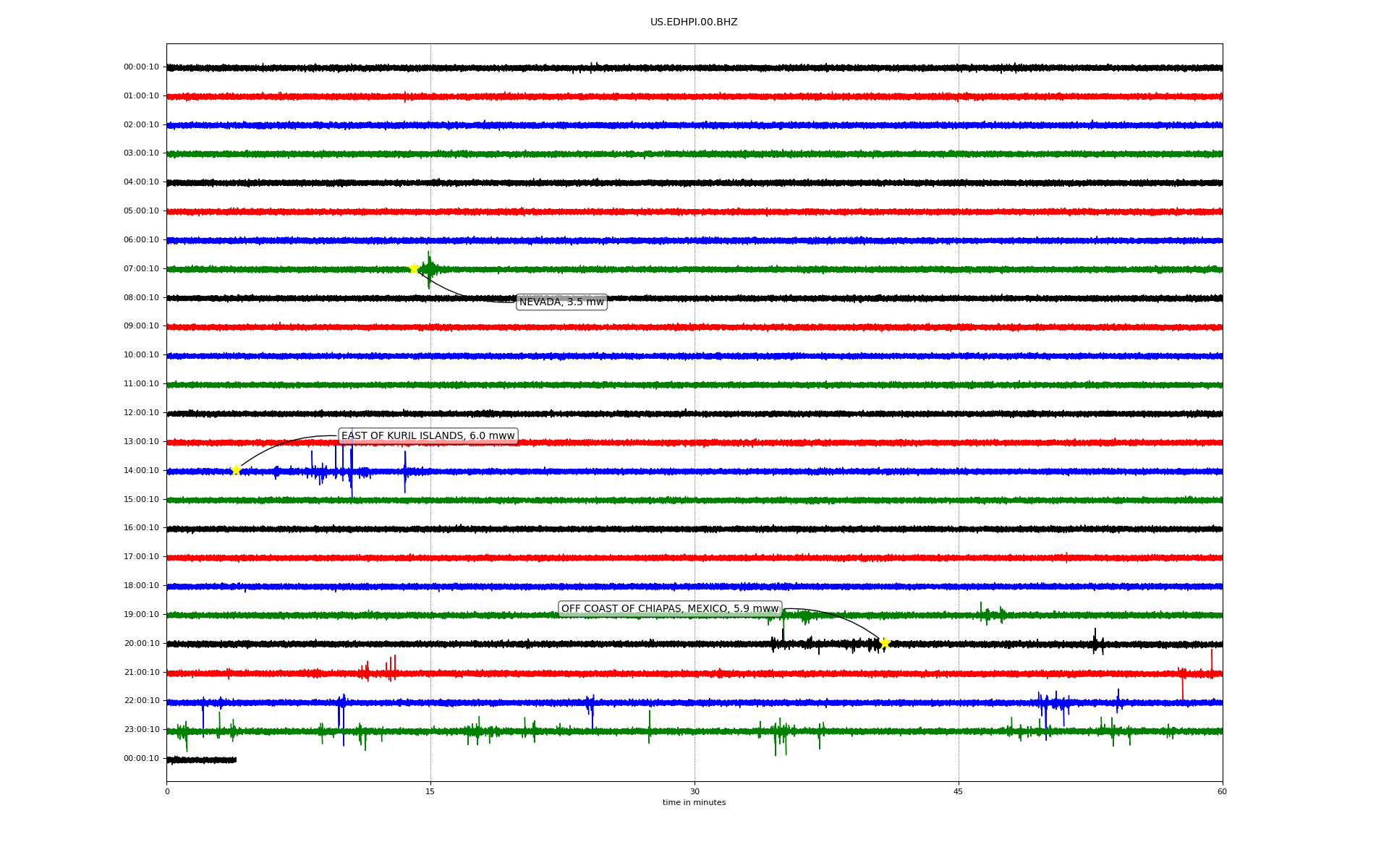Click the plot title US.EDHPI.00.BHZ
Screen dimensions: 1389x868
coord(694,22)
